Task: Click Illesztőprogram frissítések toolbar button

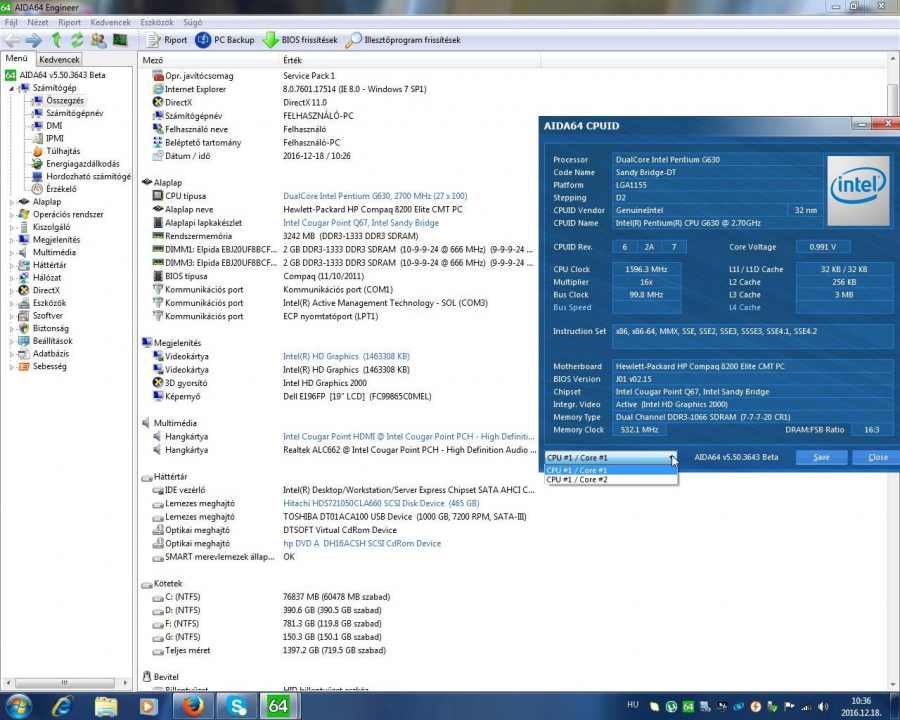Action: 404,40
